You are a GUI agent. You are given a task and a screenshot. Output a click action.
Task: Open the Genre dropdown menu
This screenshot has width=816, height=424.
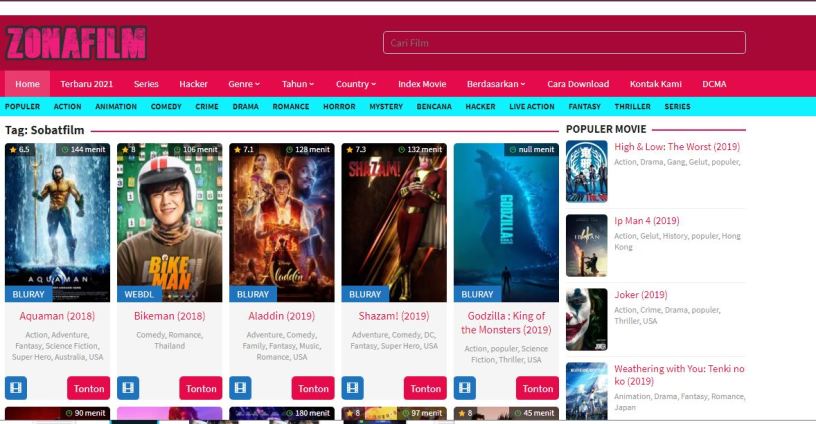click(x=244, y=84)
